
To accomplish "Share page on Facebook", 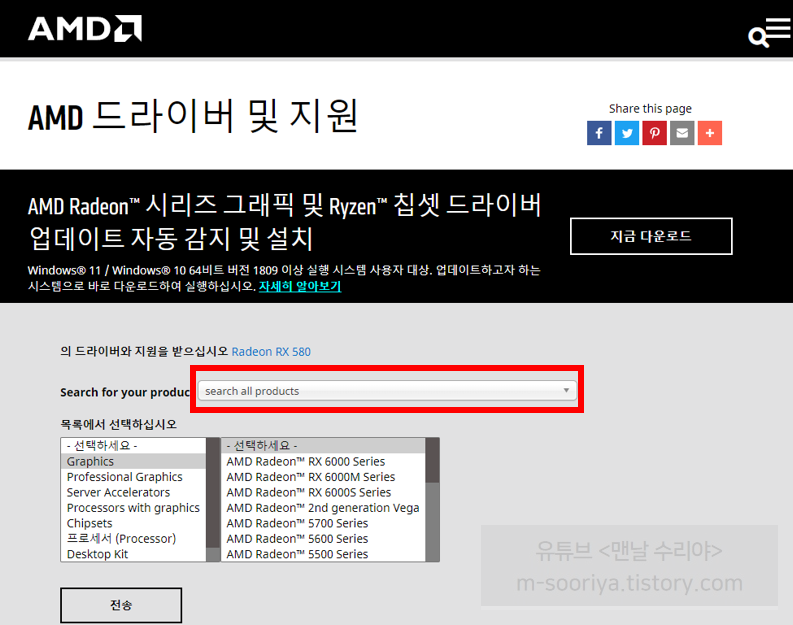I will click(599, 133).
